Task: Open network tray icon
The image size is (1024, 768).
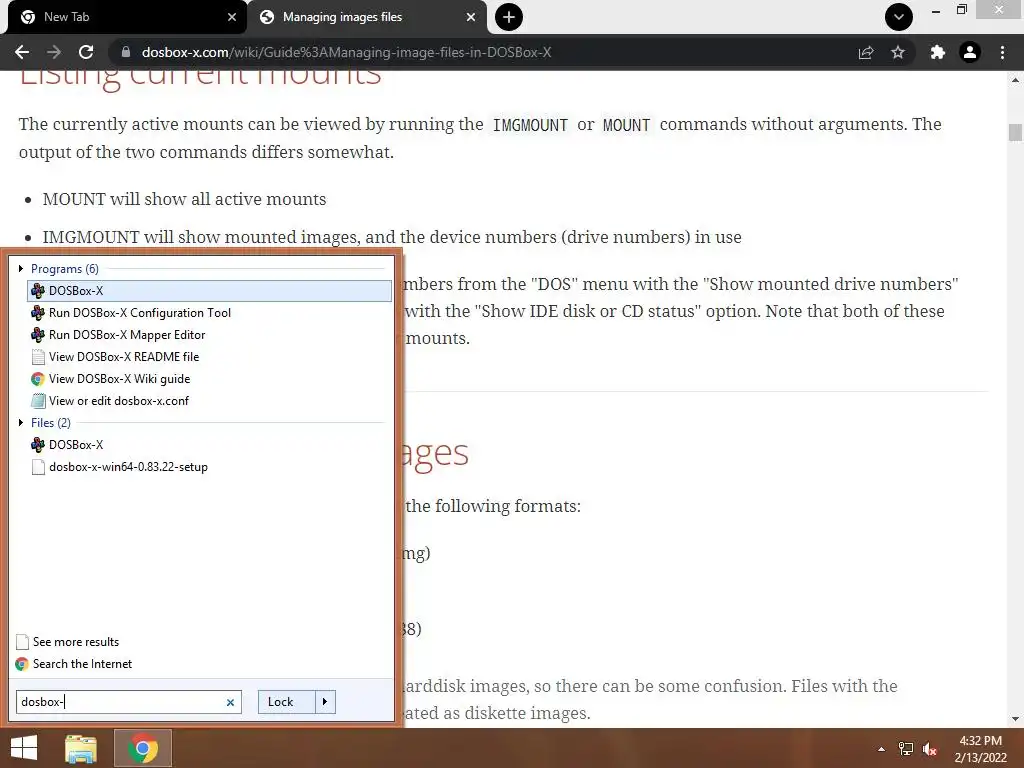Action: click(906, 749)
